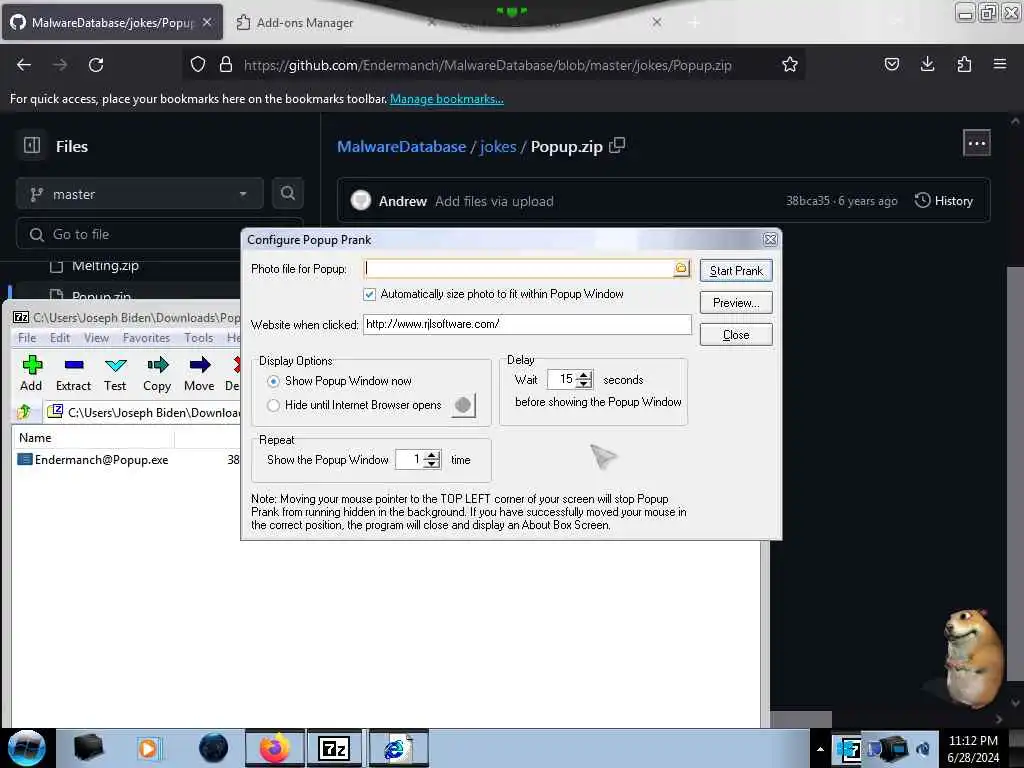
Task: Show tracking protection shield info
Action: click(198, 64)
